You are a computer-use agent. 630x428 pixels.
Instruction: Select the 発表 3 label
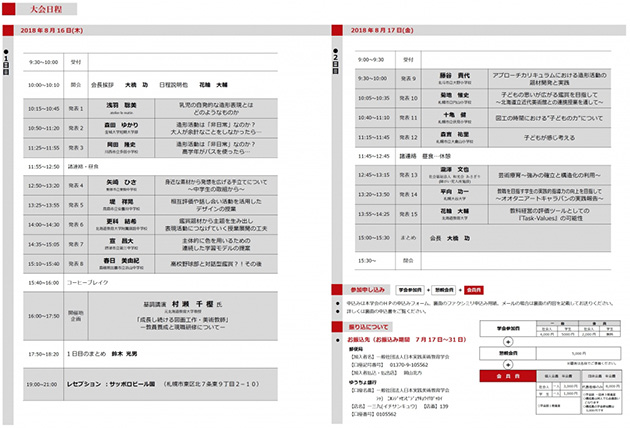click(x=76, y=148)
